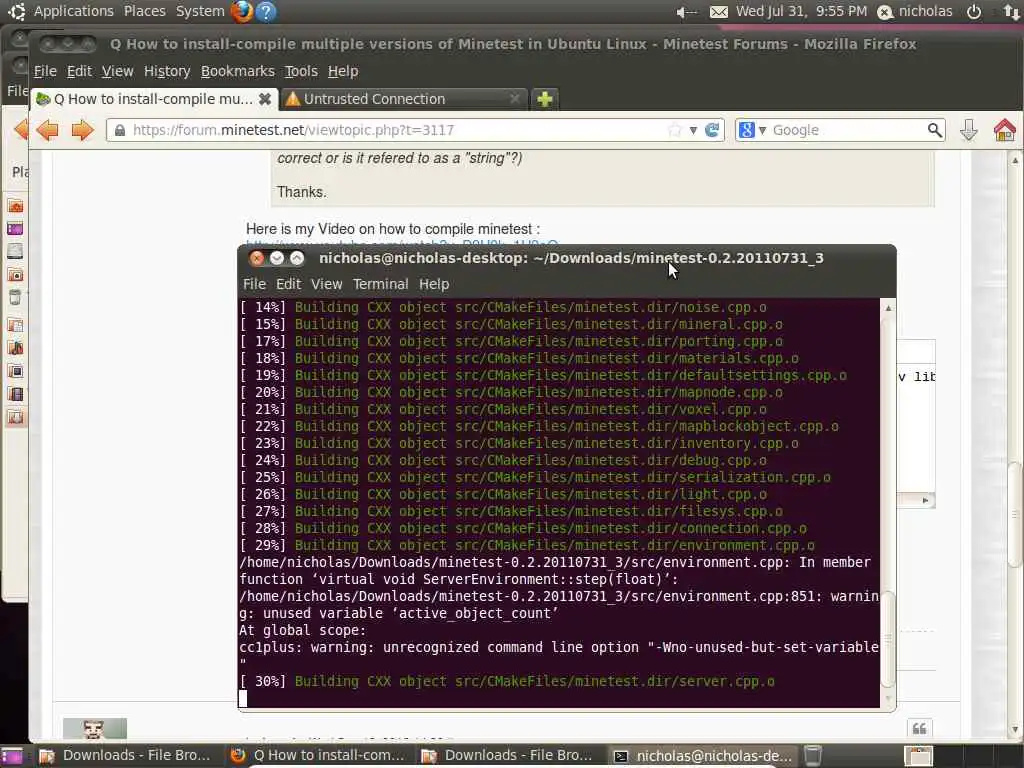Image resolution: width=1024 pixels, height=768 pixels.
Task: Open Firefox File menu
Action: point(45,71)
